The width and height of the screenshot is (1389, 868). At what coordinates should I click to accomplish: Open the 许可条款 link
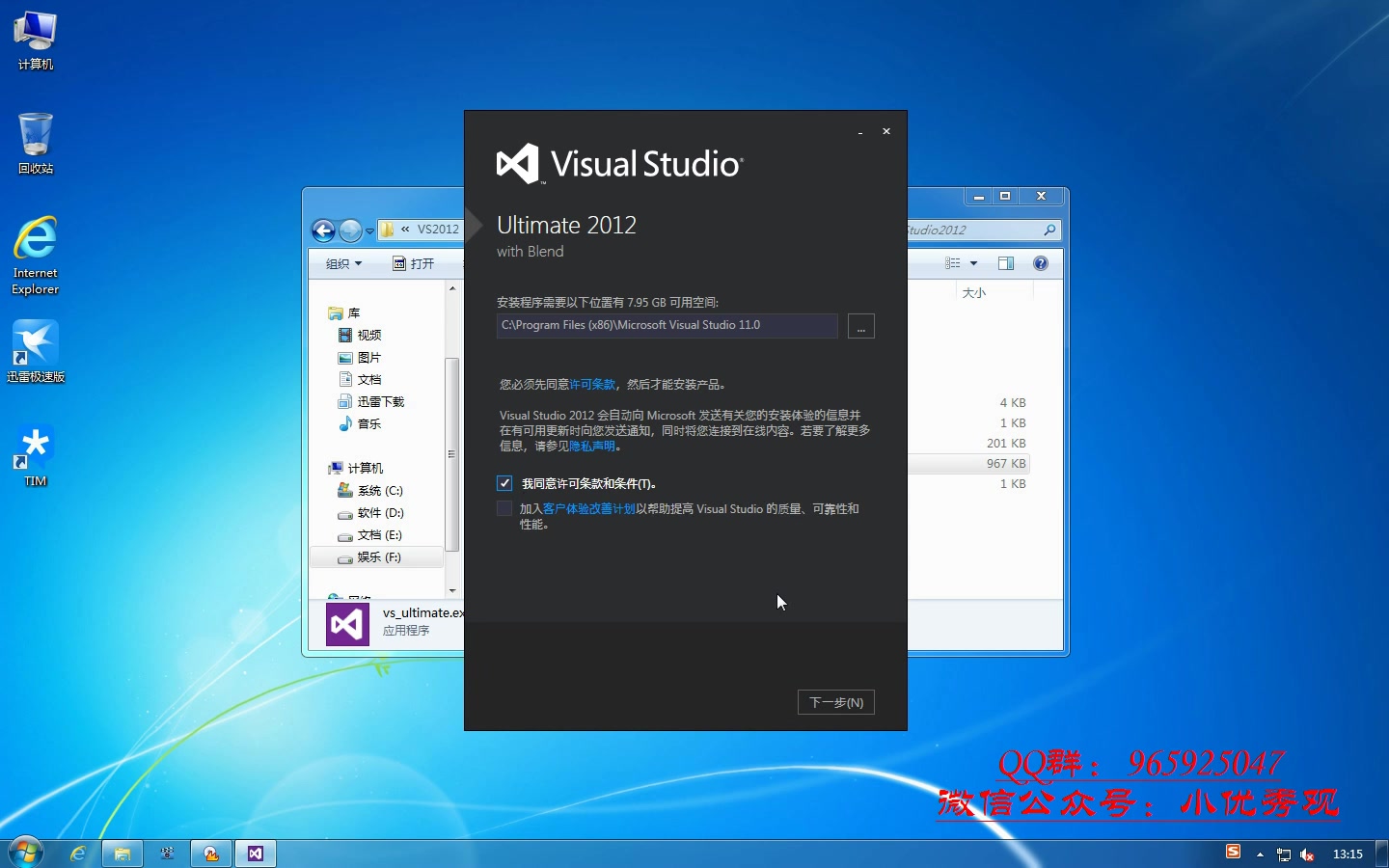tap(592, 384)
